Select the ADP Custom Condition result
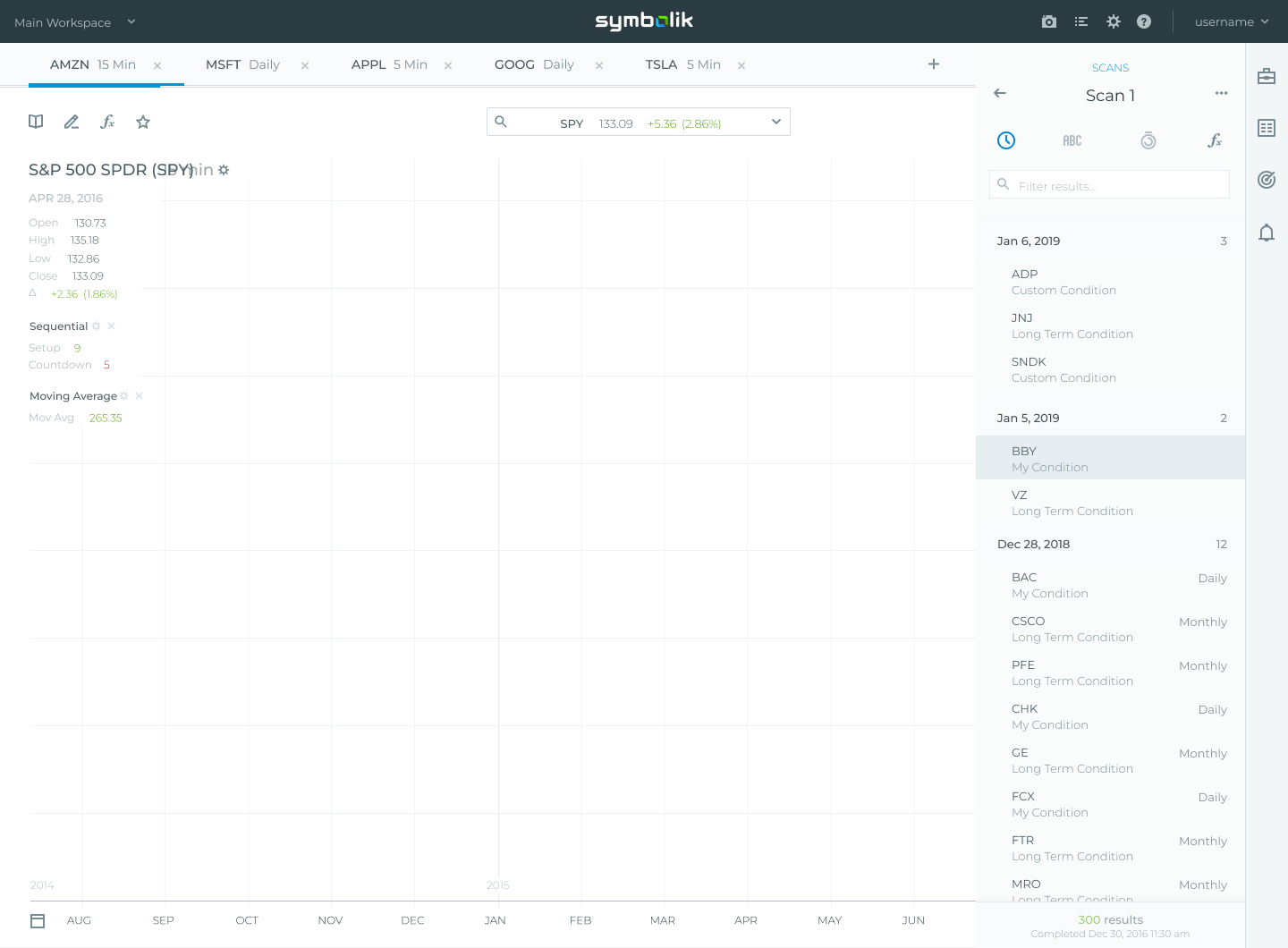The width and height of the screenshot is (1288, 948). click(x=1110, y=282)
